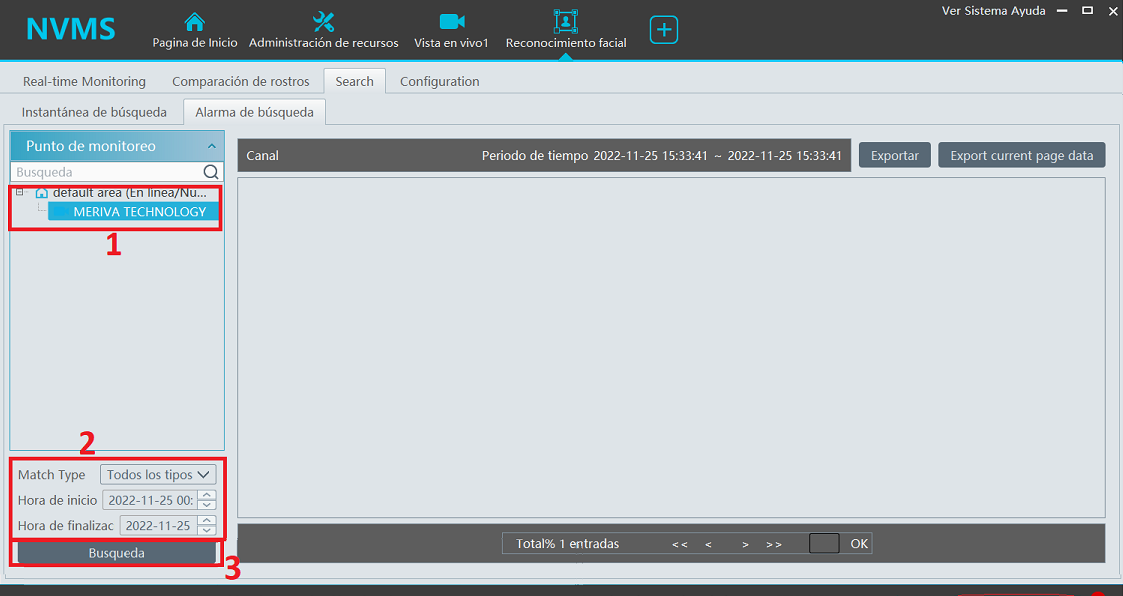Switch to the Comparación de rostros tab

tap(240, 81)
